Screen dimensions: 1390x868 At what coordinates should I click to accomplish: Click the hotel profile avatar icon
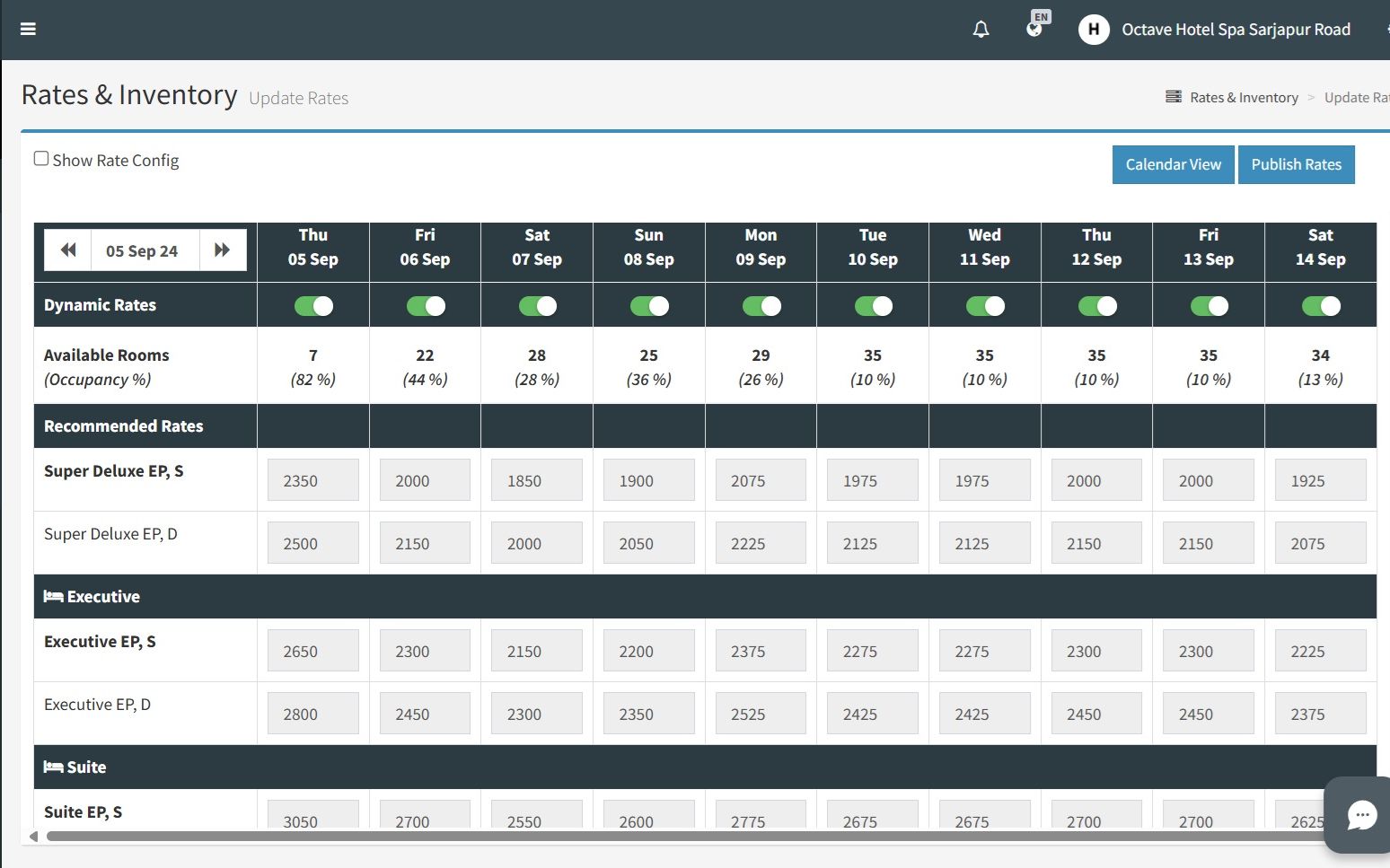pos(1093,30)
